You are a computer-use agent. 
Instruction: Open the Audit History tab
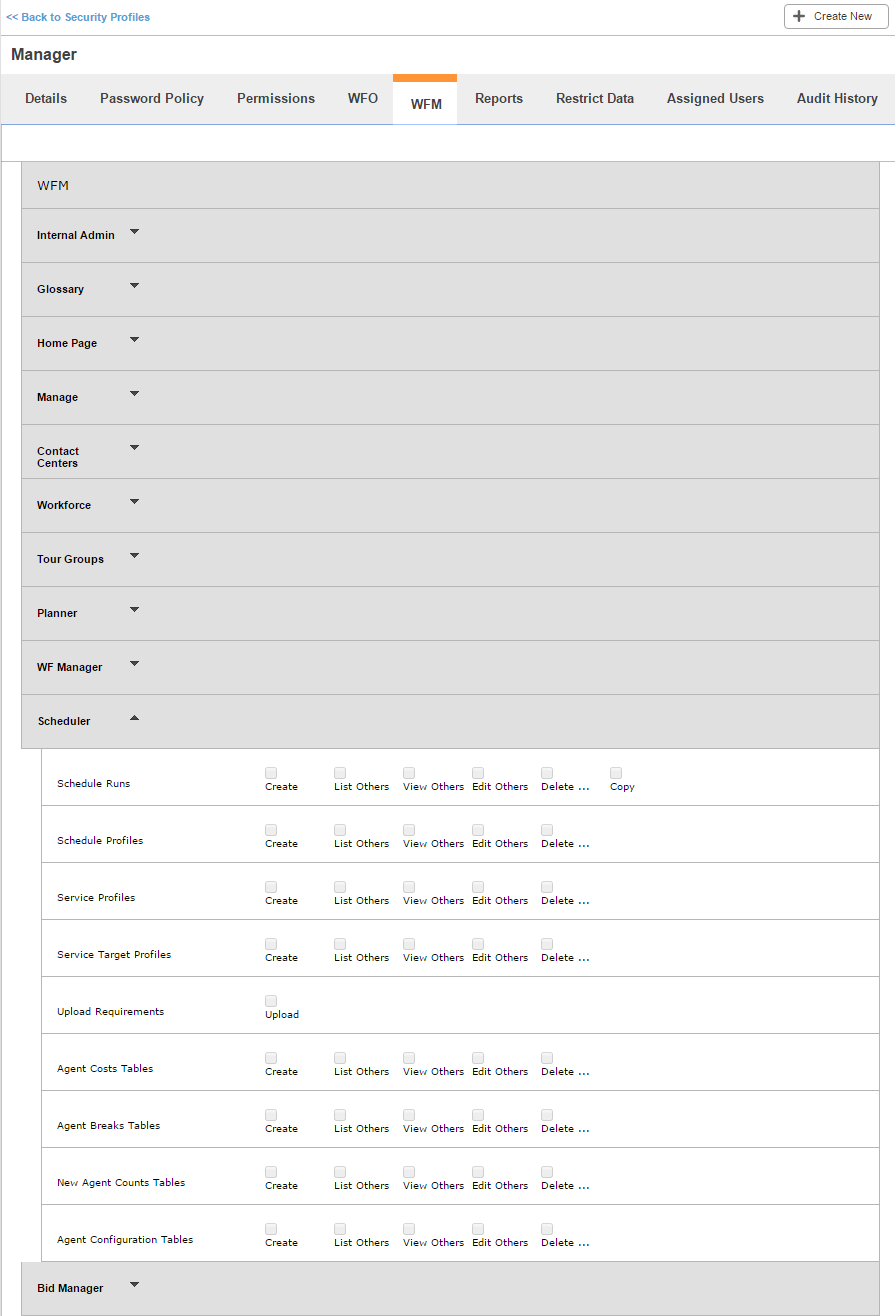(837, 98)
